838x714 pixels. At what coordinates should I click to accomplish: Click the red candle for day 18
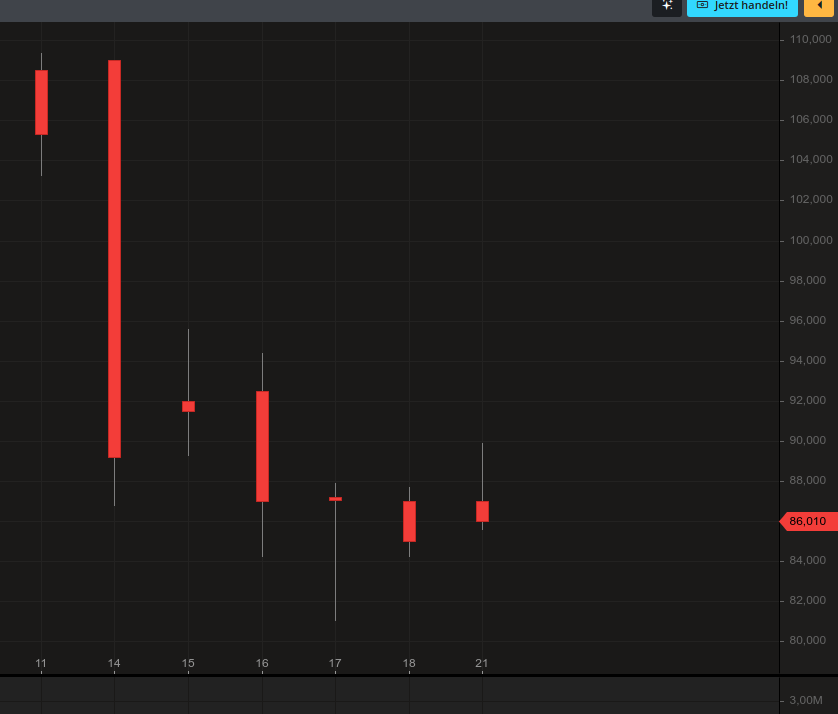[409, 521]
